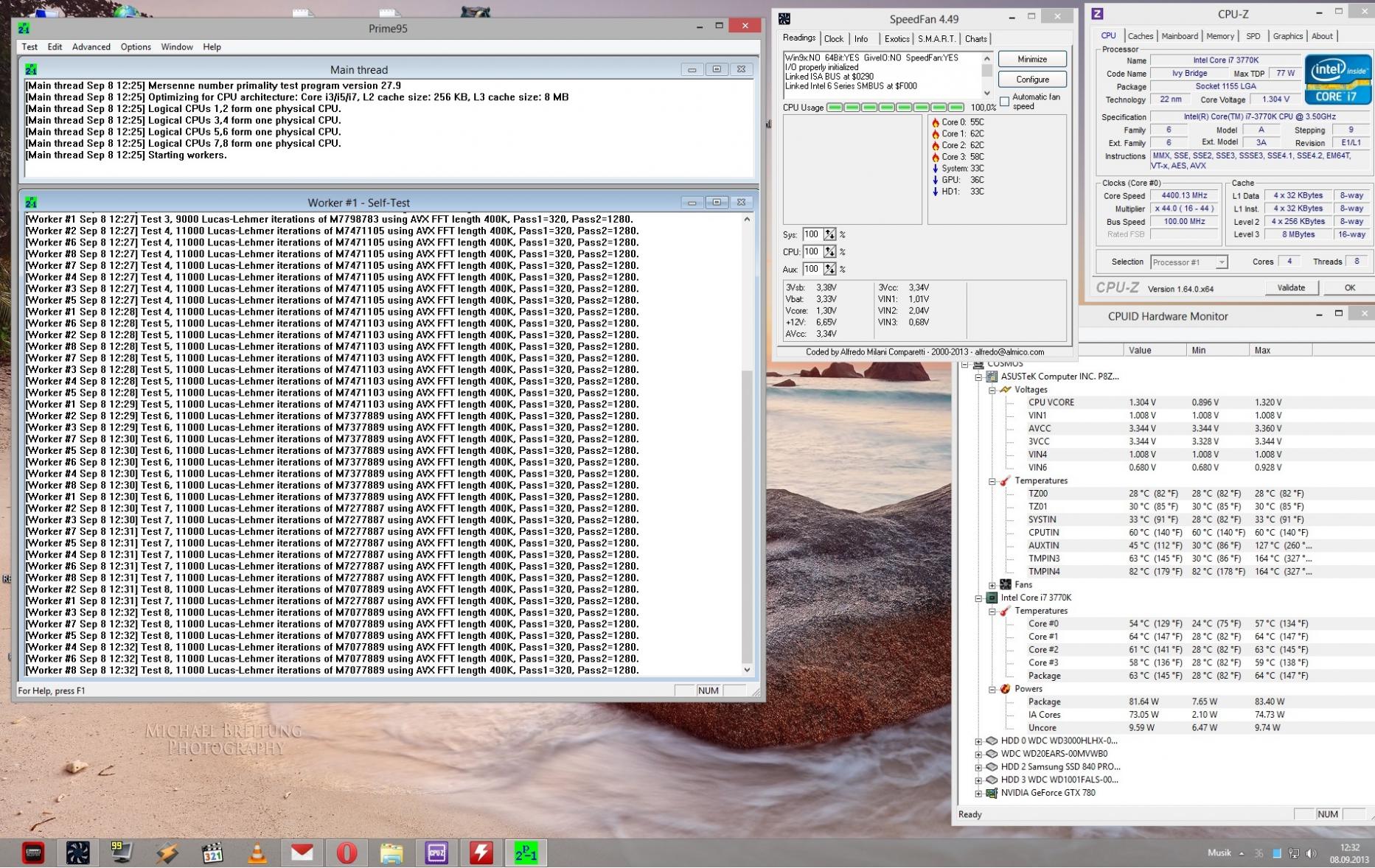Open File Explorer from the taskbar
Screen dimensions: 1375x868
click(391, 853)
